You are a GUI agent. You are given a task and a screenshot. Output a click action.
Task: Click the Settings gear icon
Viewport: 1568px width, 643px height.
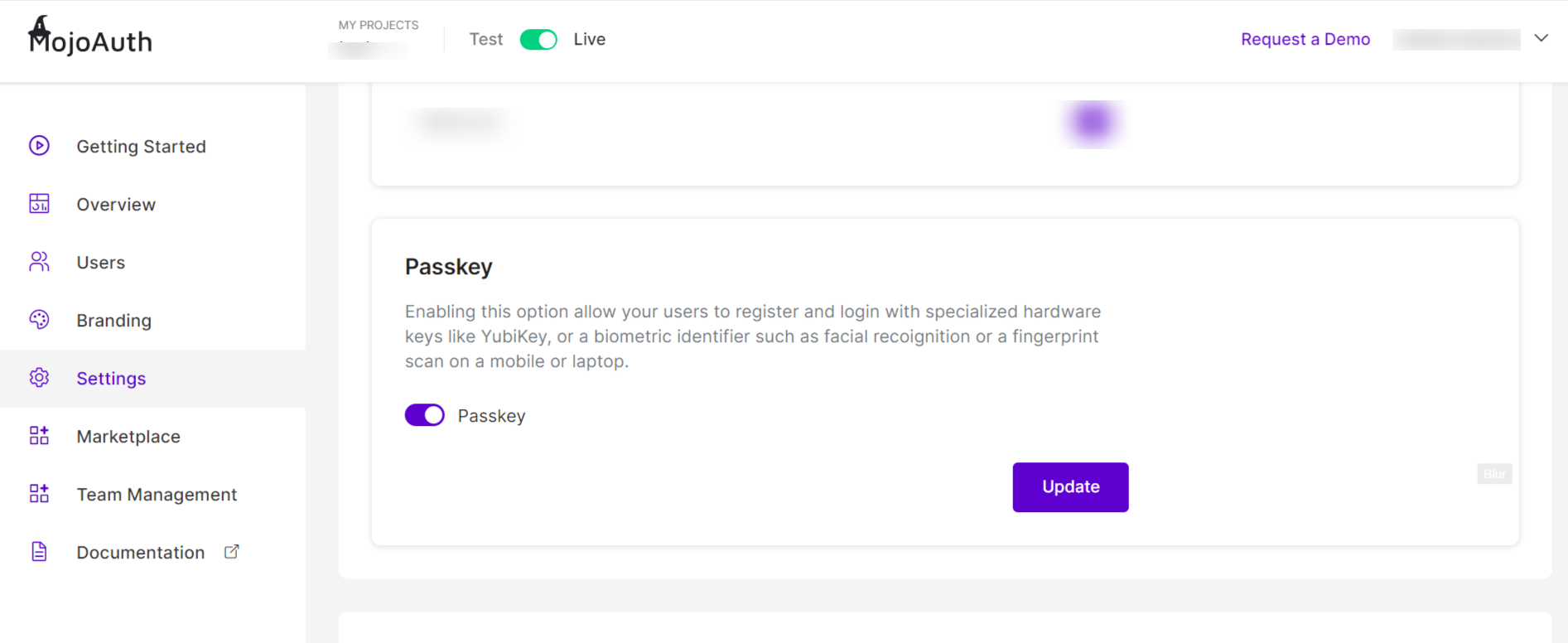(39, 378)
